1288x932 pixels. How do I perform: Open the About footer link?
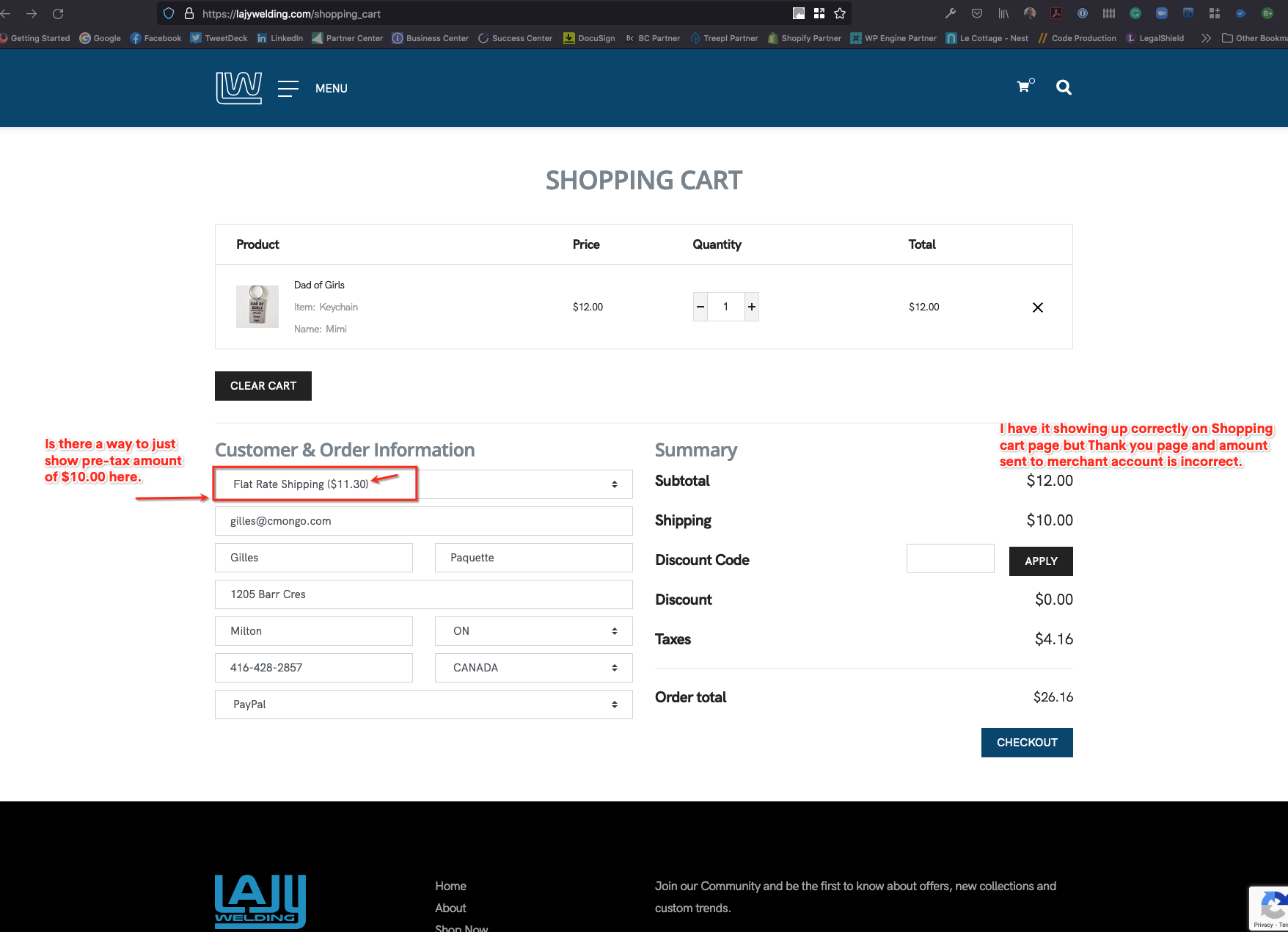point(450,909)
